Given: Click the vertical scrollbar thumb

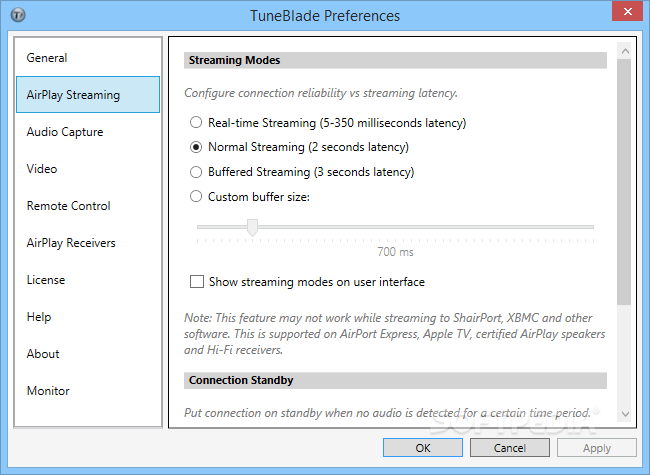Looking at the screenshot, I should click(x=624, y=182).
